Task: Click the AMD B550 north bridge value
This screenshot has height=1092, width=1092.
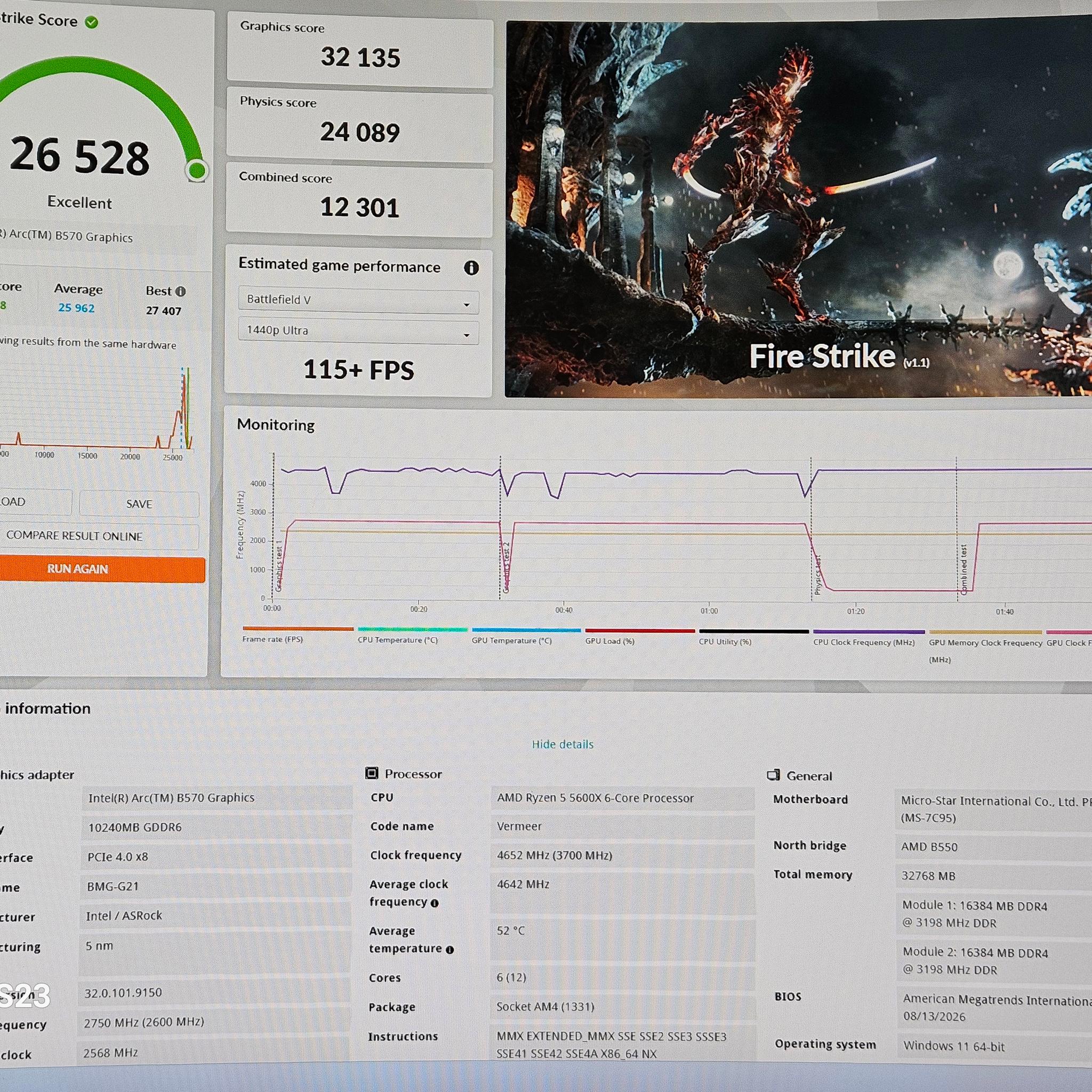Action: coord(929,847)
